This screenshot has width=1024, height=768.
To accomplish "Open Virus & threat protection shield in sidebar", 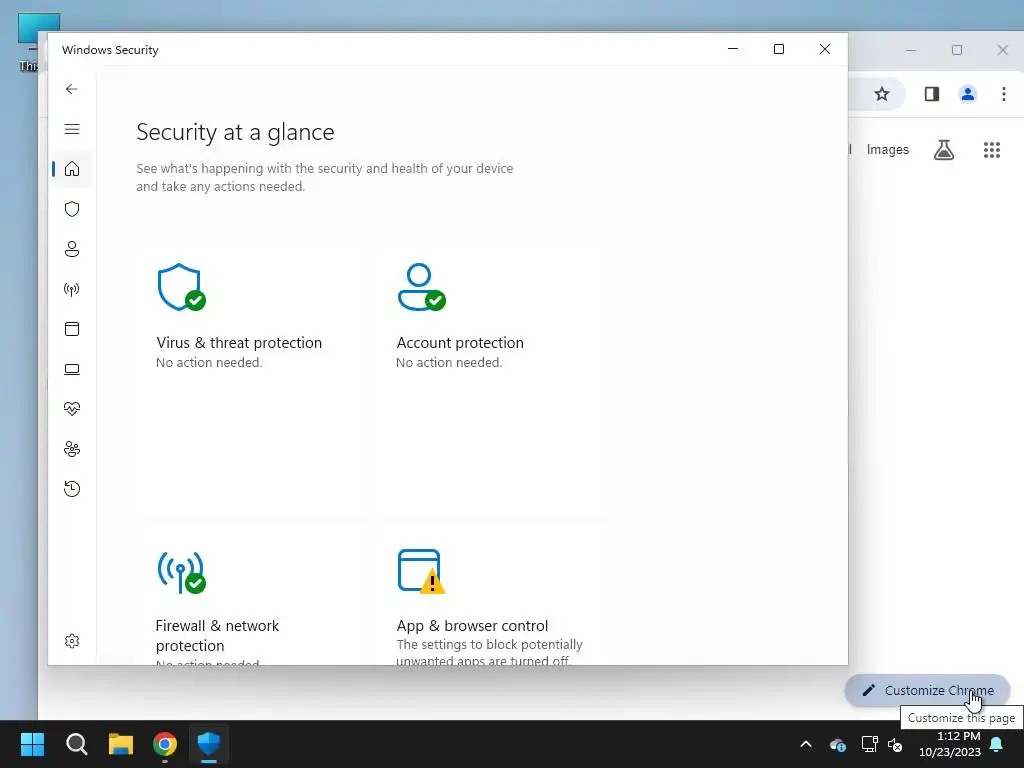I will click(72, 209).
